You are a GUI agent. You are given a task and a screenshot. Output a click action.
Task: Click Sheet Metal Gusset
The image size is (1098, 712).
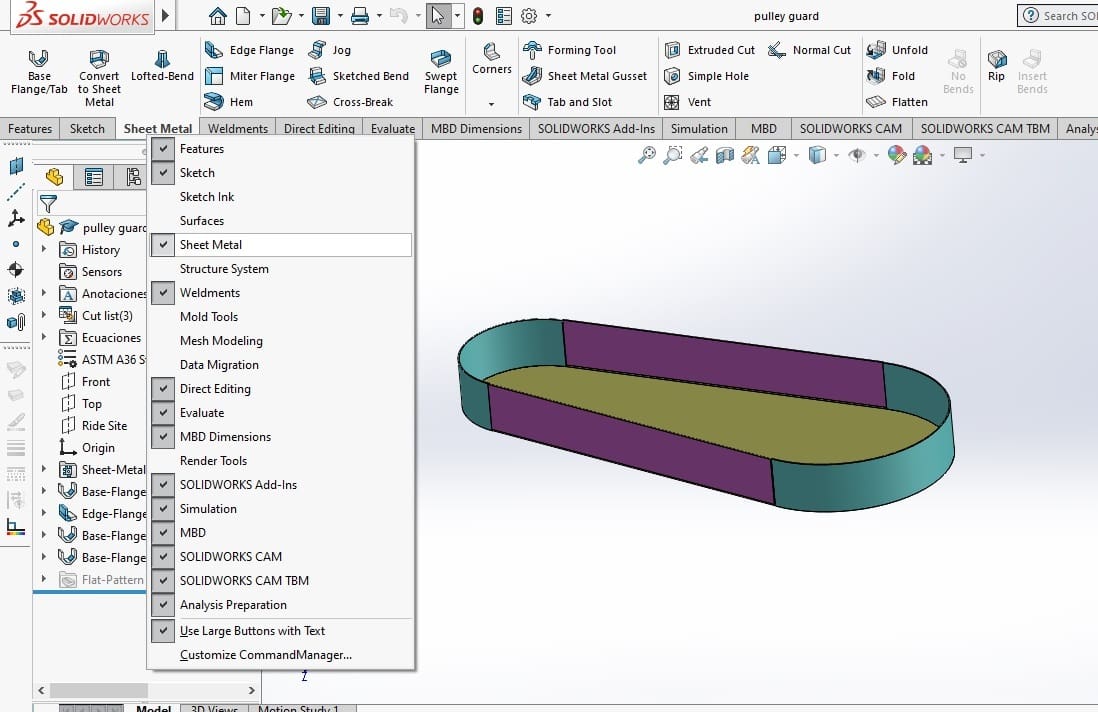585,76
